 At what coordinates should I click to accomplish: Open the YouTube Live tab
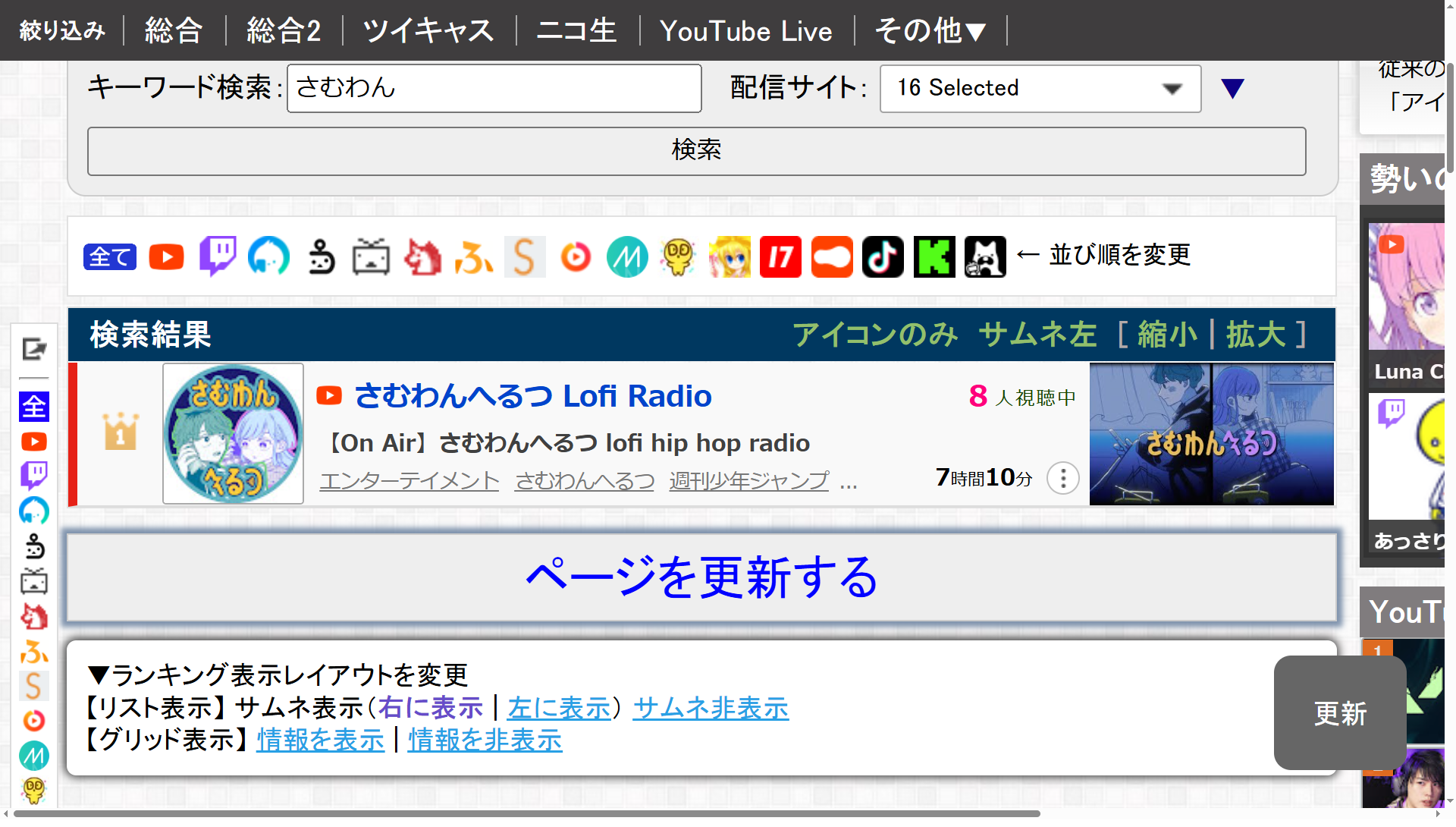[745, 31]
